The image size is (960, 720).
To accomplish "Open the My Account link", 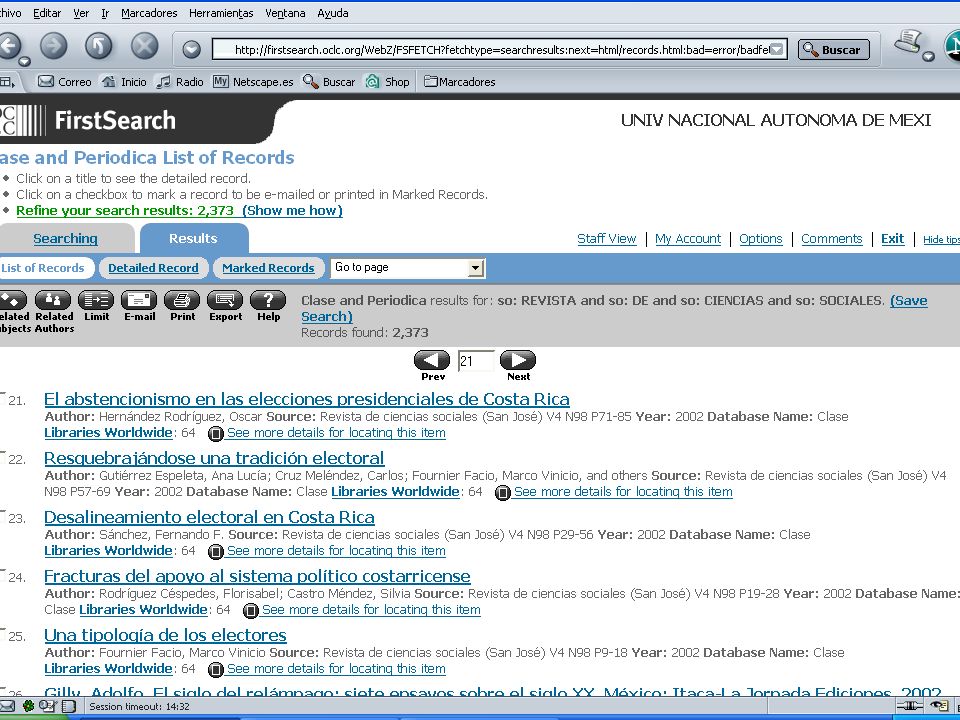I will pyautogui.click(x=688, y=238).
